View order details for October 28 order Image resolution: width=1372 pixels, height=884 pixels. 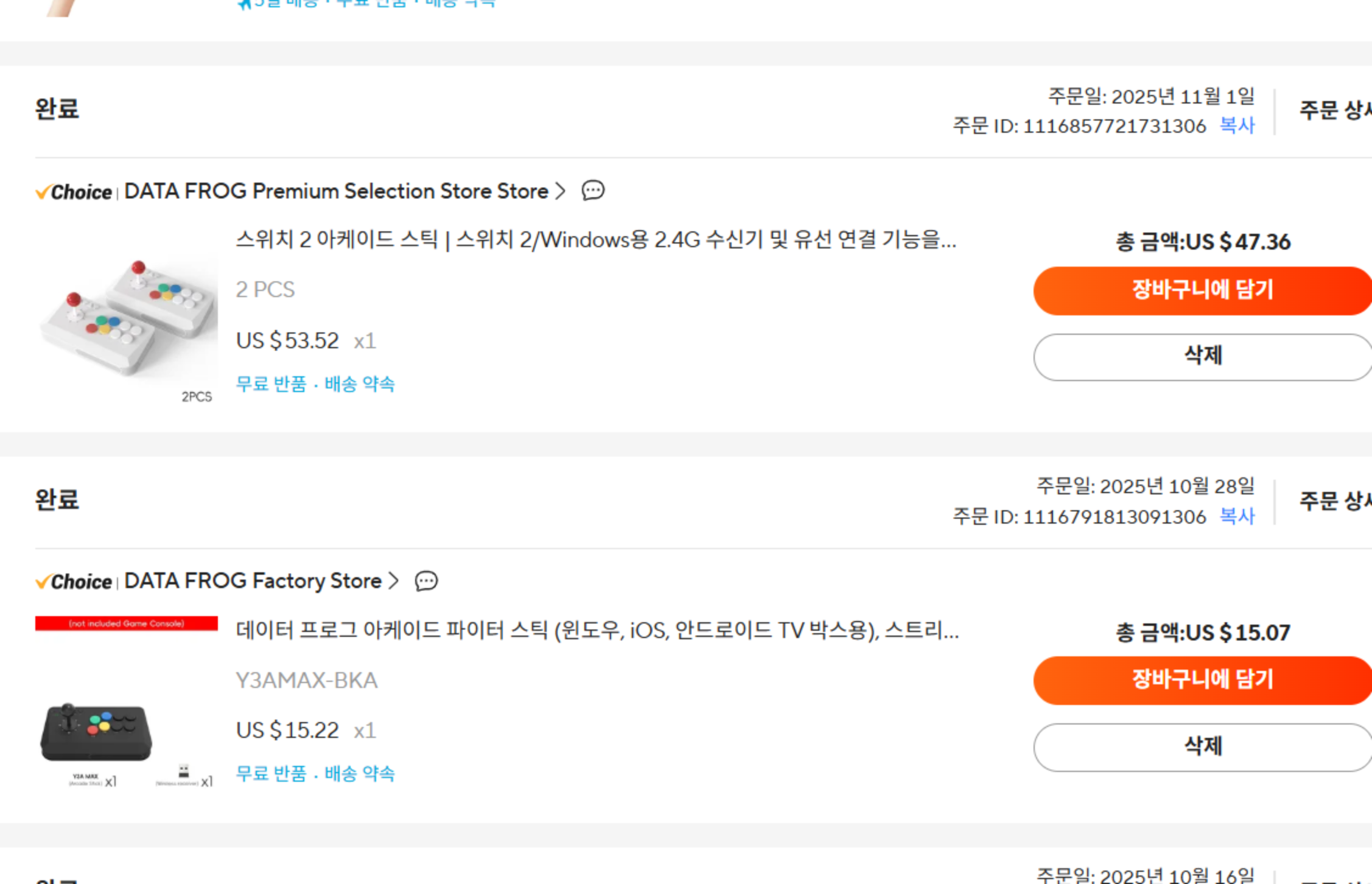click(1334, 501)
